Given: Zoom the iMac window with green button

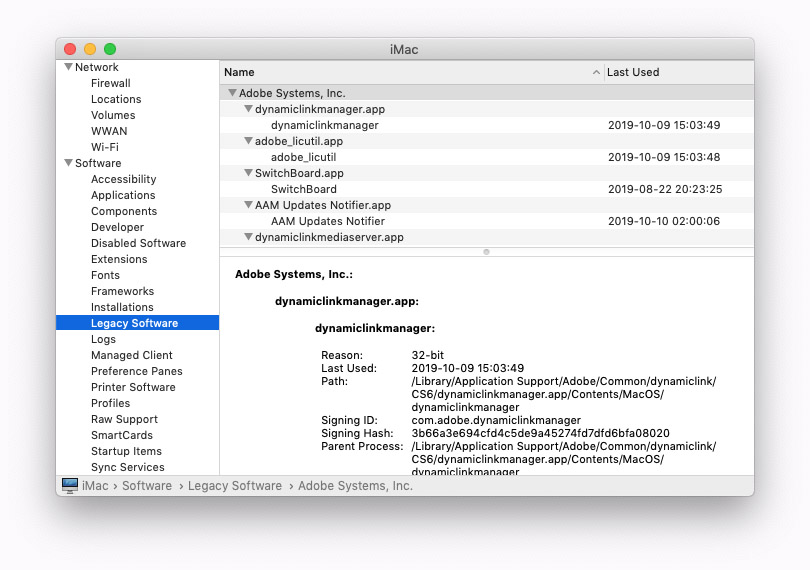Looking at the screenshot, I should point(110,49).
